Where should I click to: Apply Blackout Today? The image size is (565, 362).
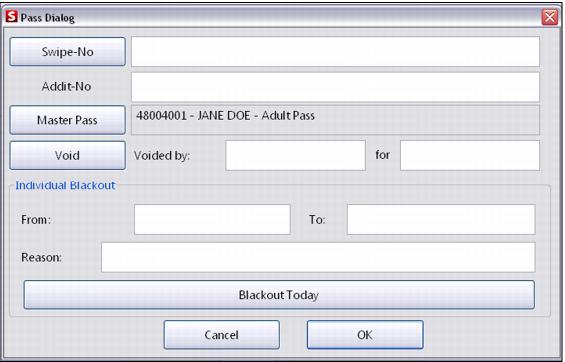(x=279, y=295)
